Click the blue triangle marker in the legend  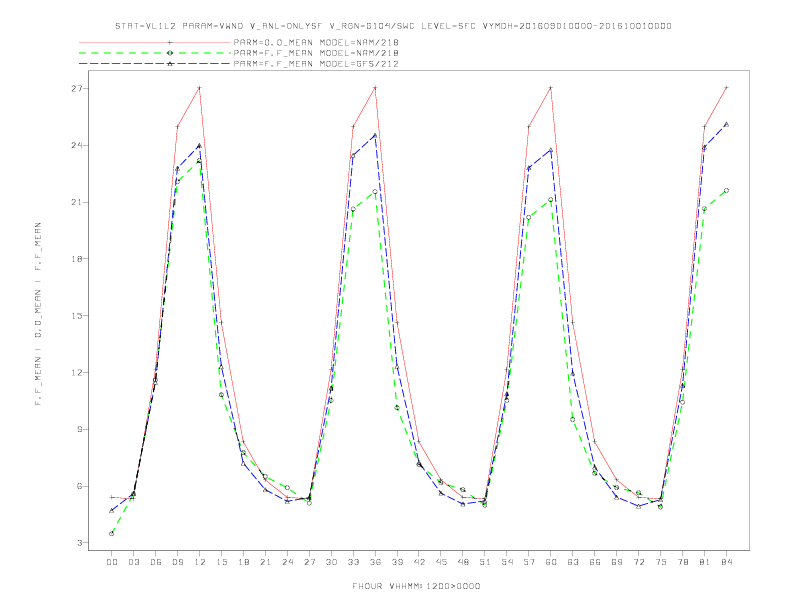point(170,64)
